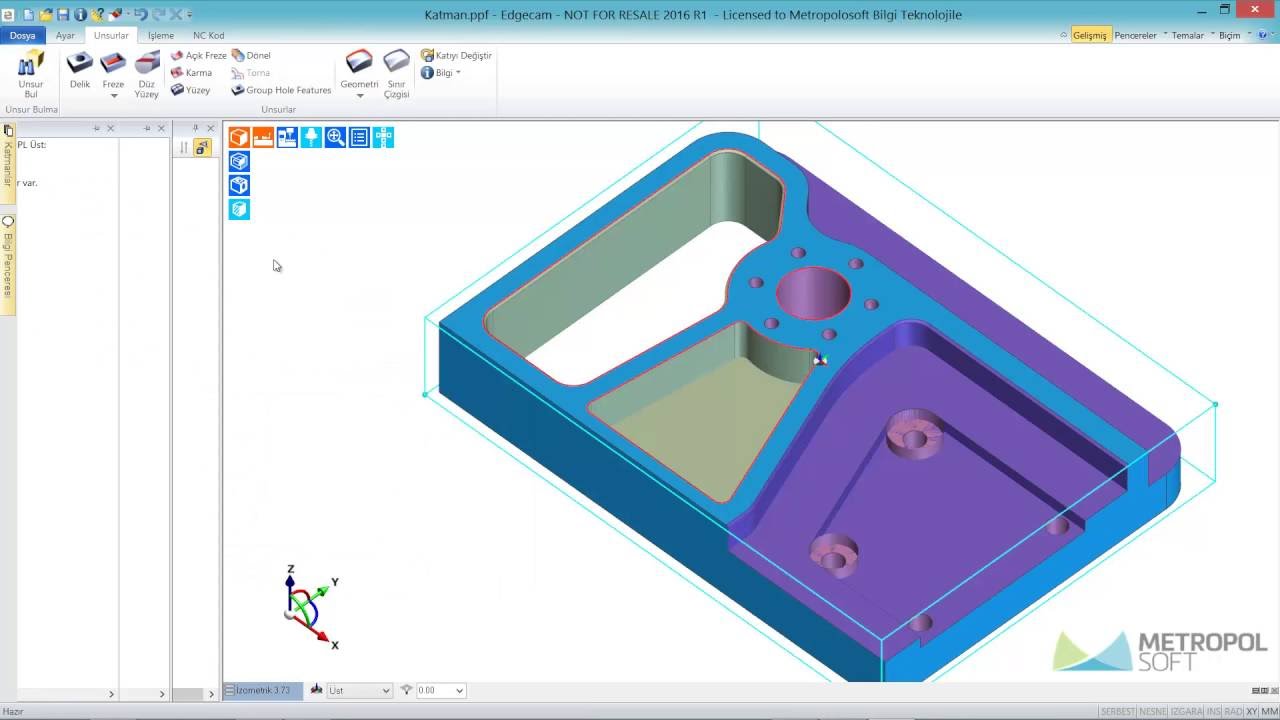Click the cyan shaded cube icon
The height and width of the screenshot is (720, 1280).
click(239, 209)
